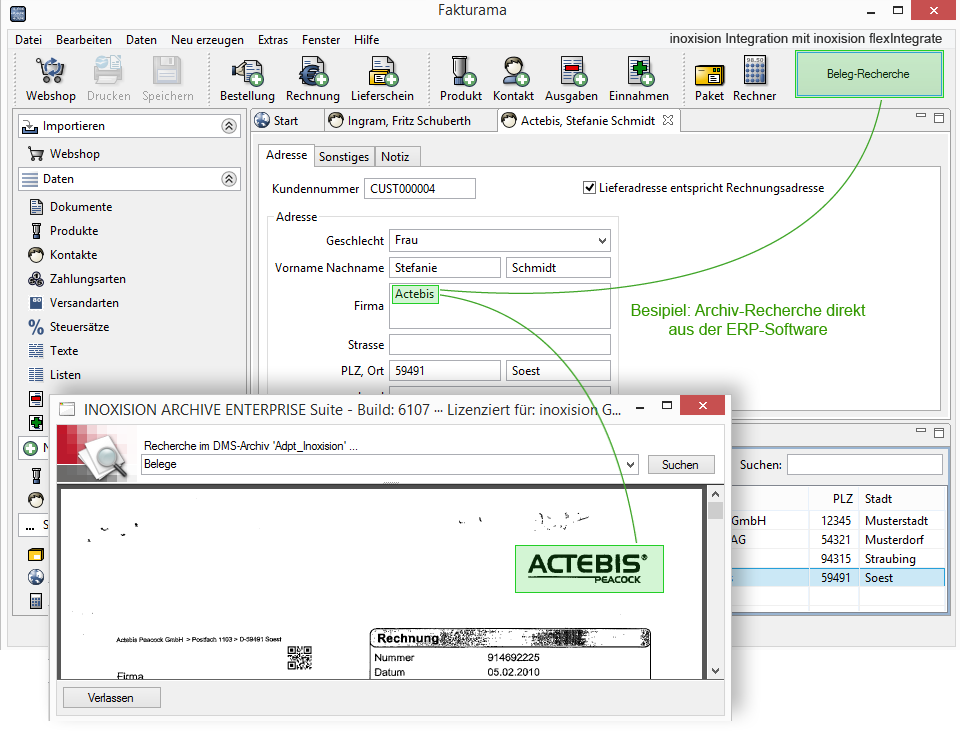Click the Suchen button in archive window

(x=681, y=465)
